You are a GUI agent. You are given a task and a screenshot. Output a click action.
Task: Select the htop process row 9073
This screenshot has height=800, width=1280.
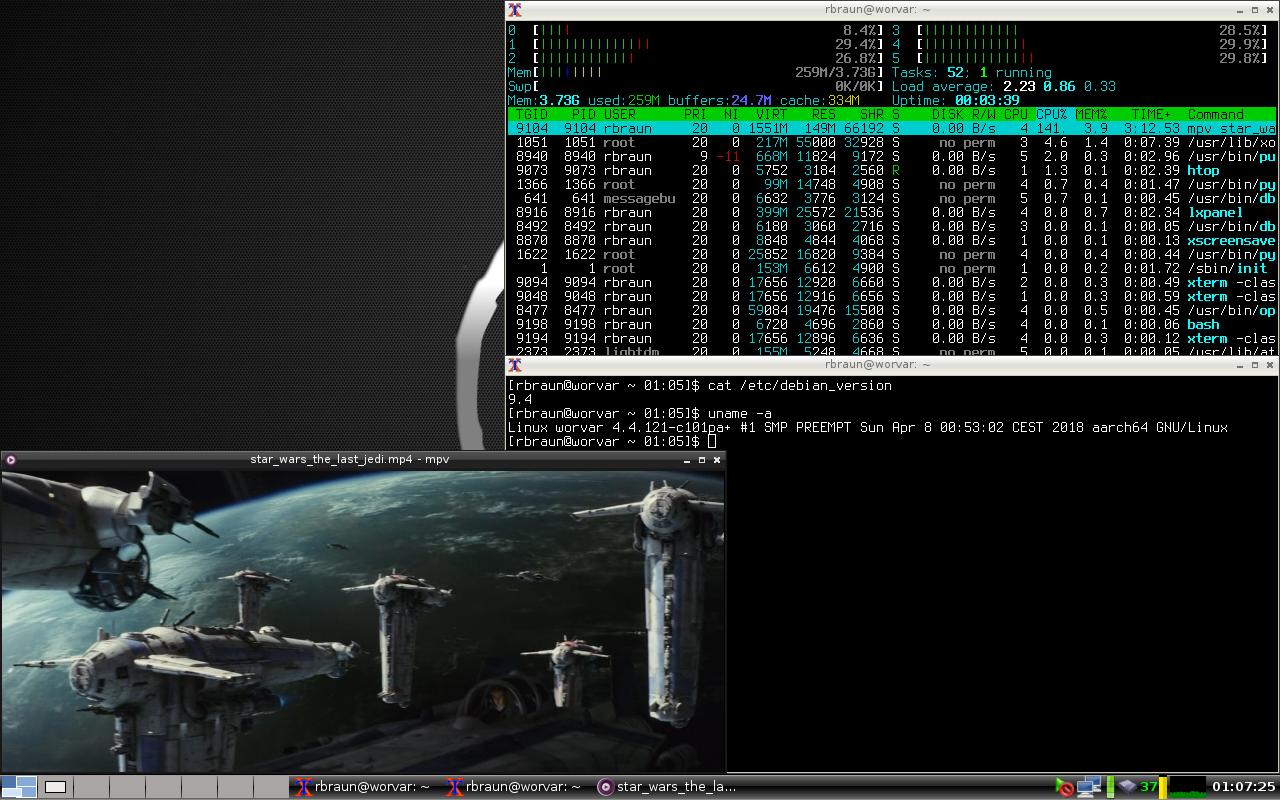(892, 170)
